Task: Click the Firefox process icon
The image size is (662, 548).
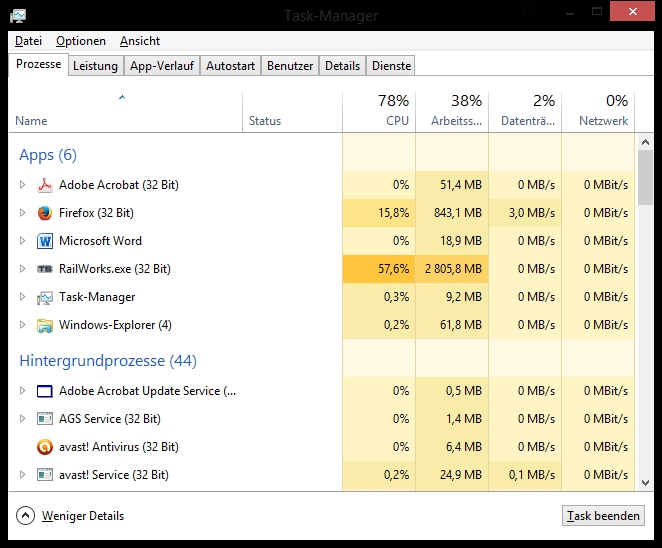Action: coord(44,213)
